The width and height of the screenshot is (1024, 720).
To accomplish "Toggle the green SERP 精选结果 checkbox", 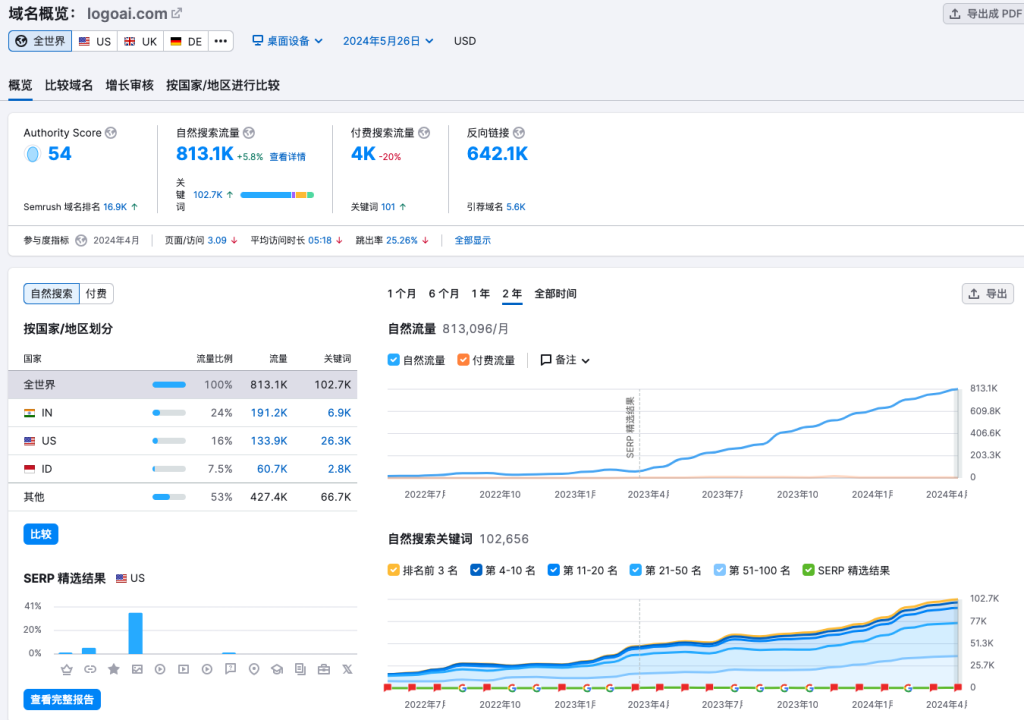I will [x=808, y=570].
